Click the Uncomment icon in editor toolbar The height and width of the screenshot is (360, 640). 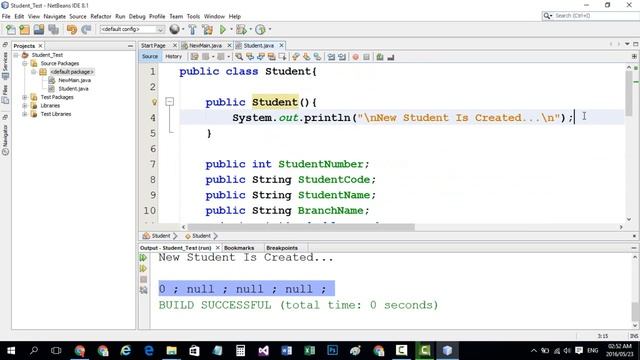point(391,57)
